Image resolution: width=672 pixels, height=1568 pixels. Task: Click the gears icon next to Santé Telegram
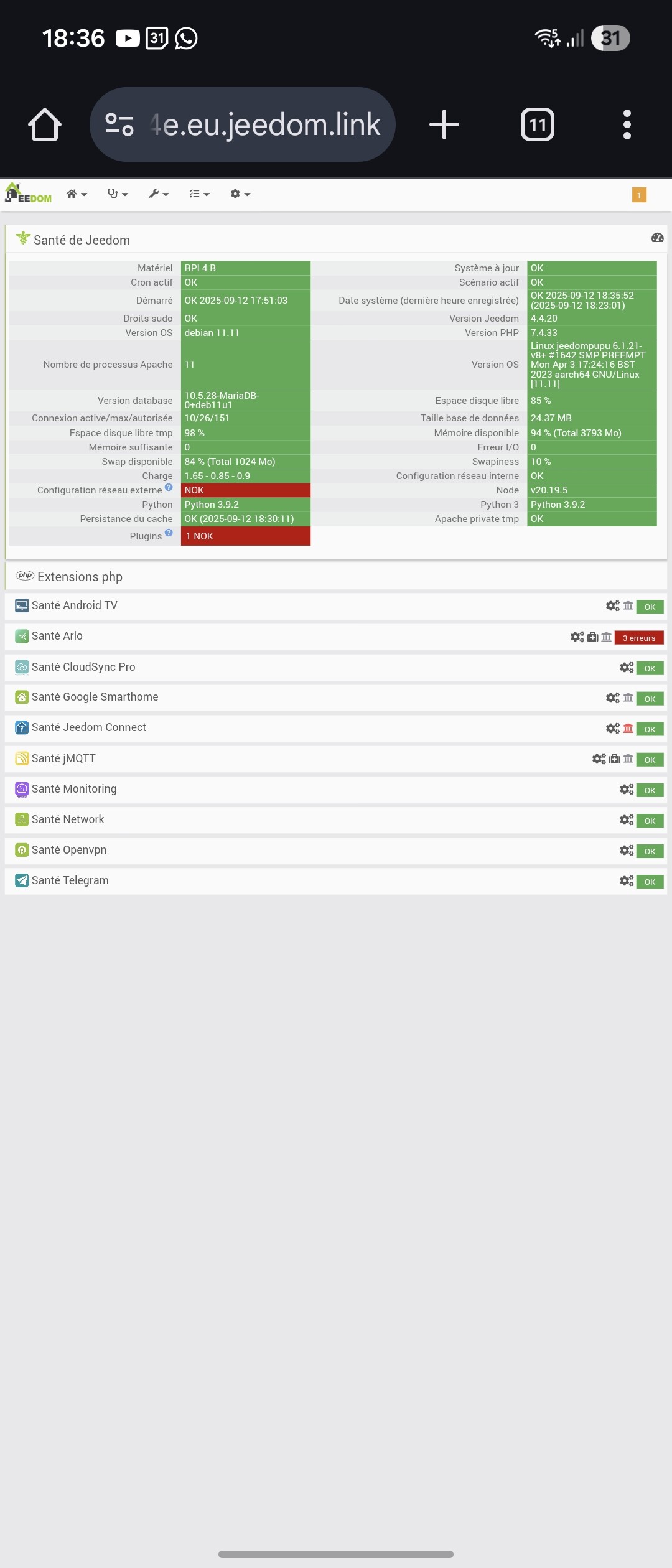click(627, 880)
